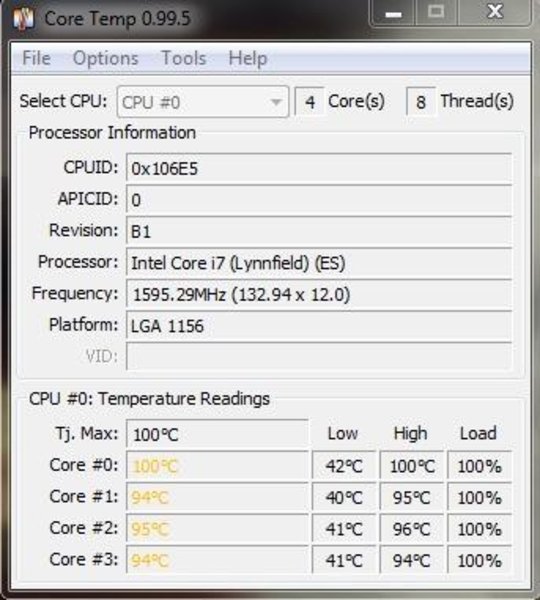Open the Tools menu

[x=184, y=59]
